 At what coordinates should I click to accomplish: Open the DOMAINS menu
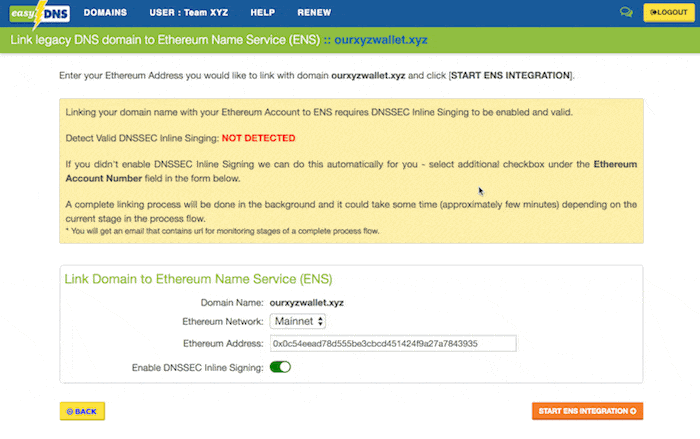(105, 13)
